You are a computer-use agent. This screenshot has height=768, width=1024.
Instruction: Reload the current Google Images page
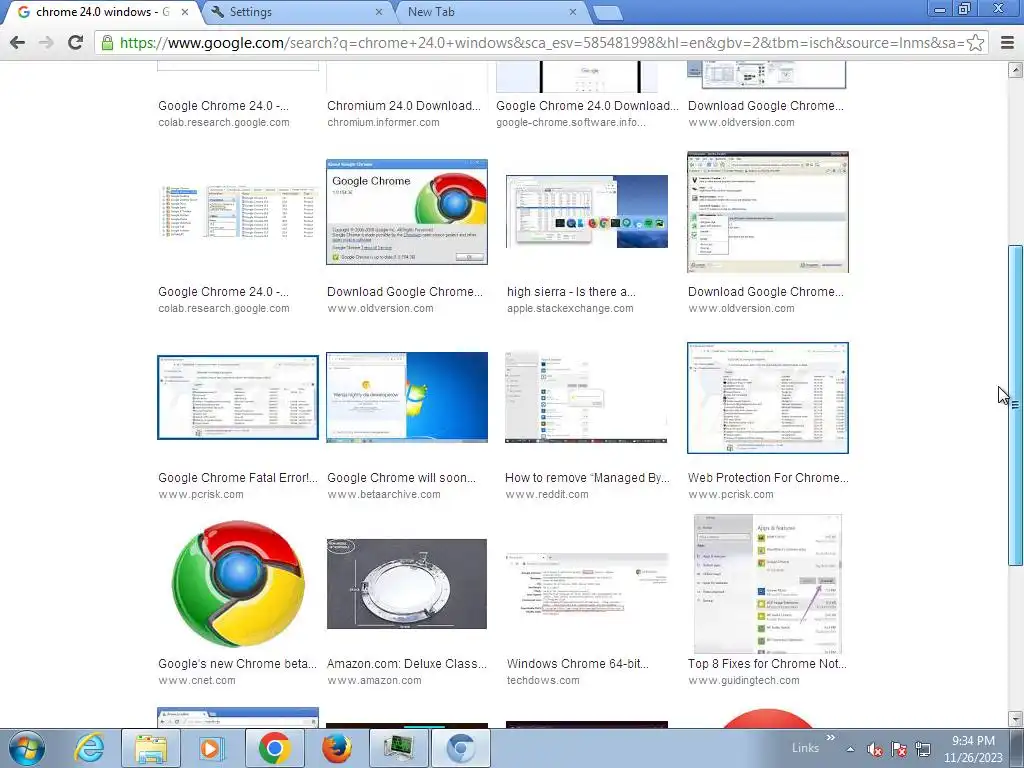(x=75, y=43)
